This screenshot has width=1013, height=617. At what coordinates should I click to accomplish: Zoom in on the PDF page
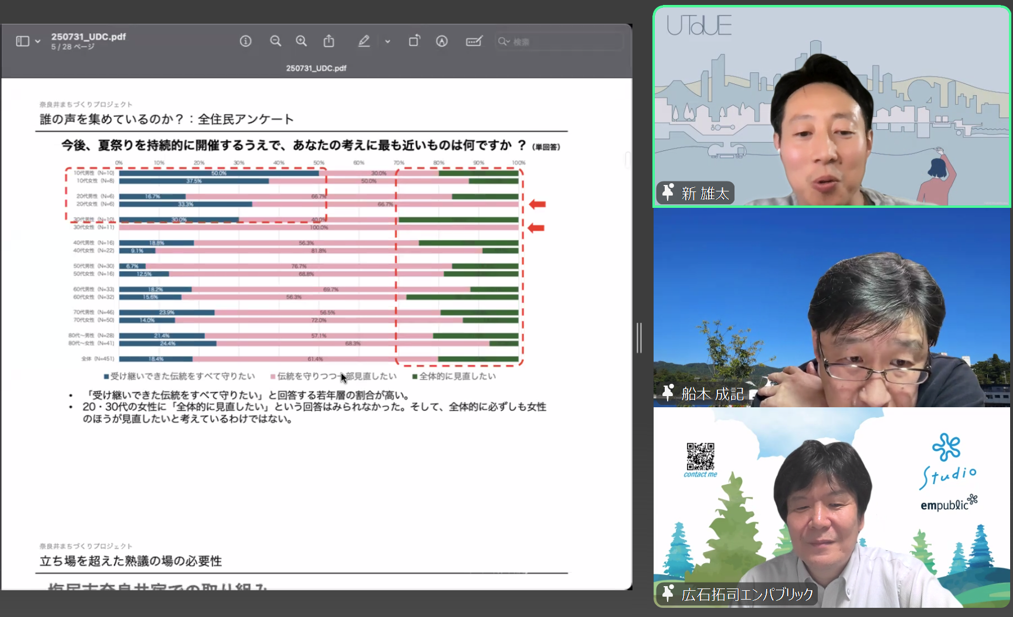point(301,41)
